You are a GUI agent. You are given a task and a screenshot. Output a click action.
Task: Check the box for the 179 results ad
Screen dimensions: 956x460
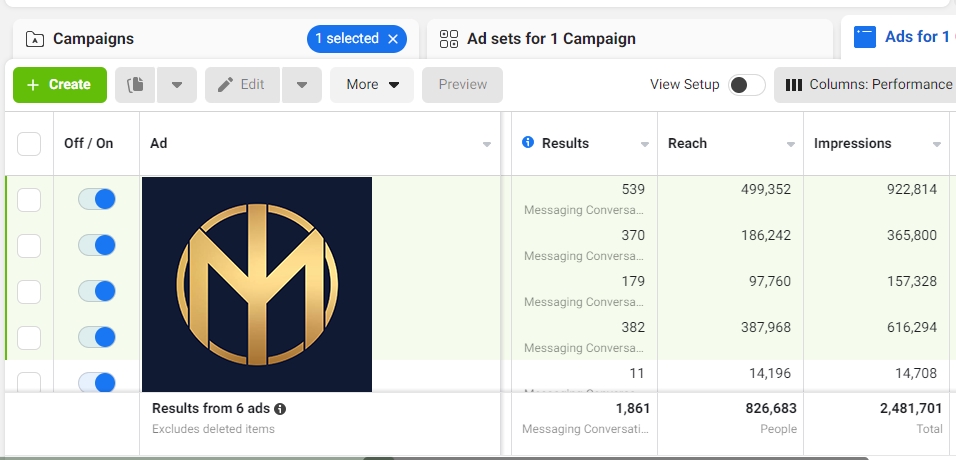pyautogui.click(x=29, y=292)
